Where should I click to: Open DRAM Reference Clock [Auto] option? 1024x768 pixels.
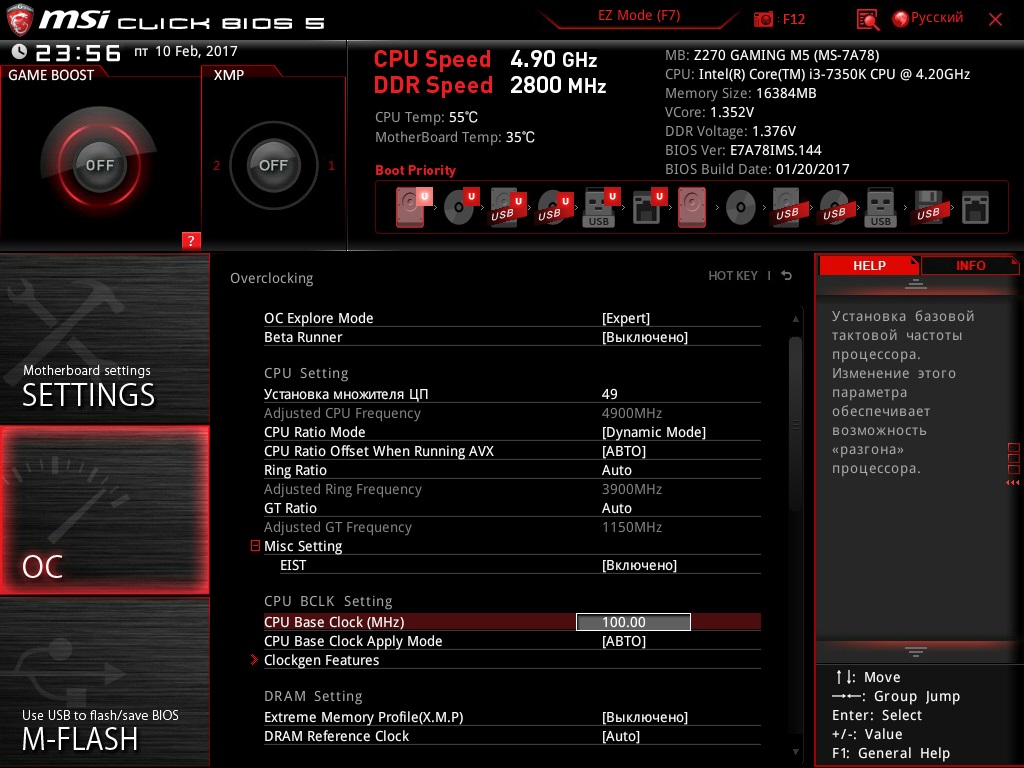click(620, 735)
